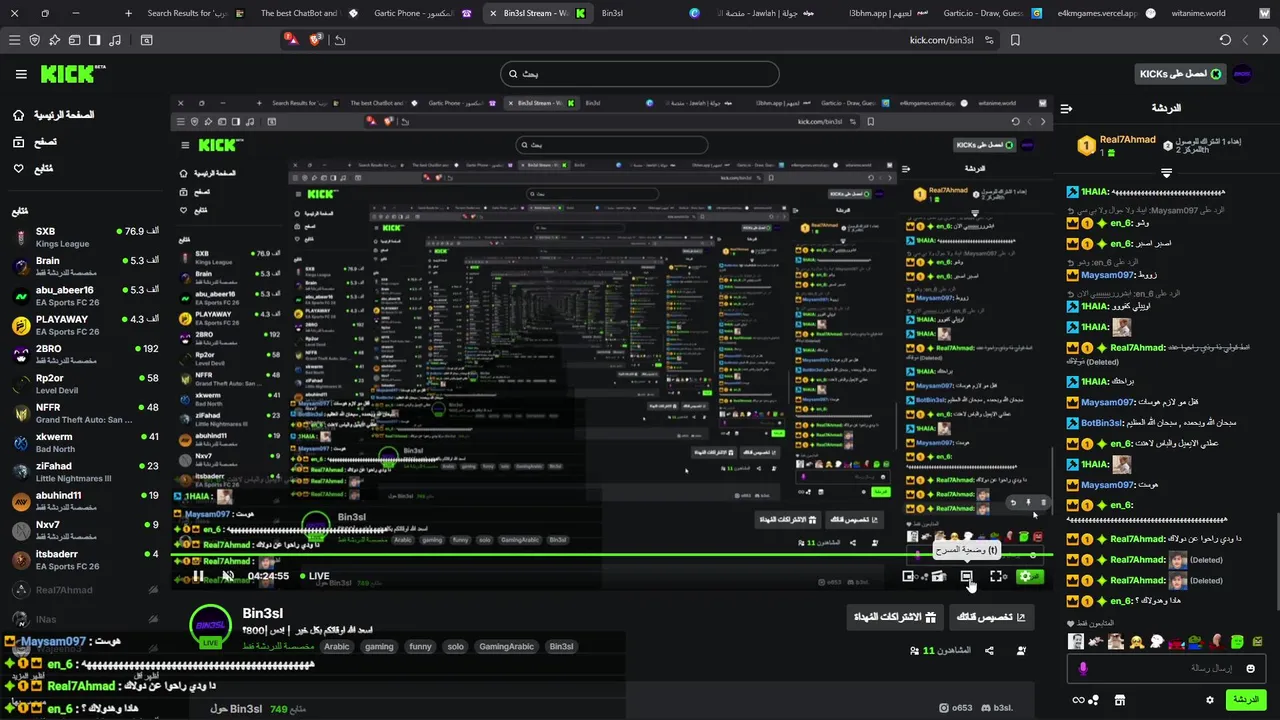Open the browser music player note icon

[114, 40]
